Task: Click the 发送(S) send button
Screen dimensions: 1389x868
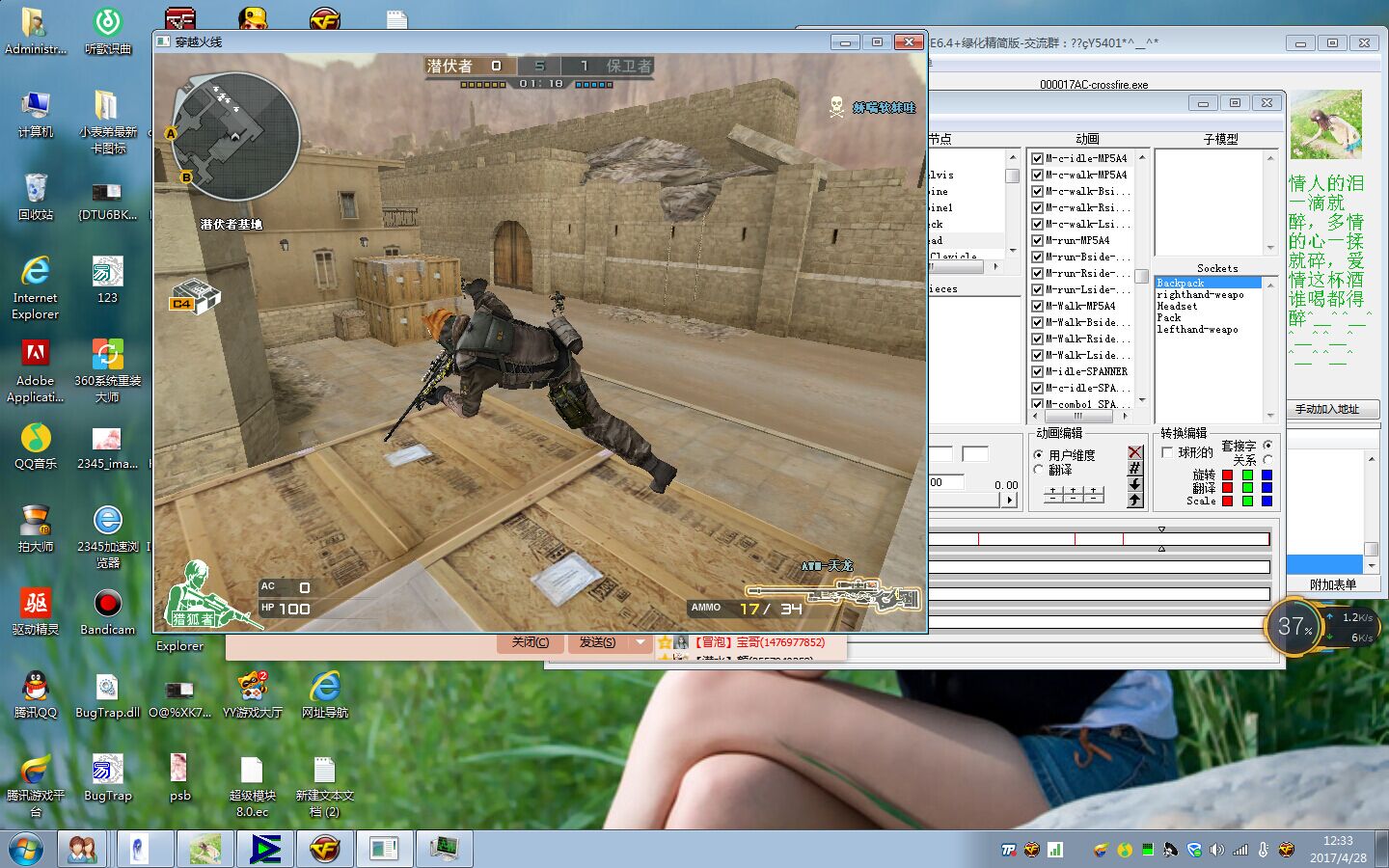Action: (x=597, y=642)
